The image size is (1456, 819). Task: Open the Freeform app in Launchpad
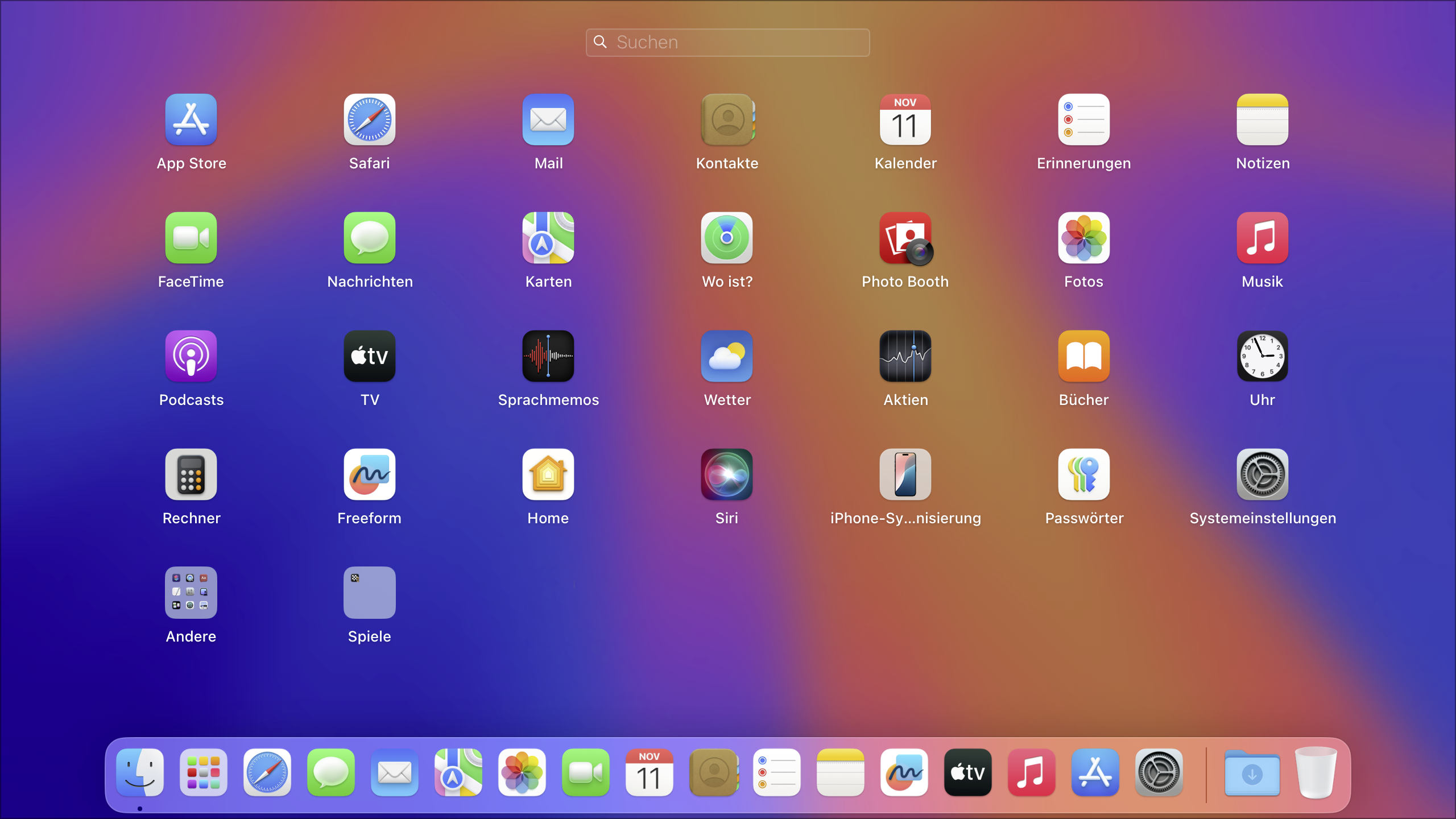(370, 475)
